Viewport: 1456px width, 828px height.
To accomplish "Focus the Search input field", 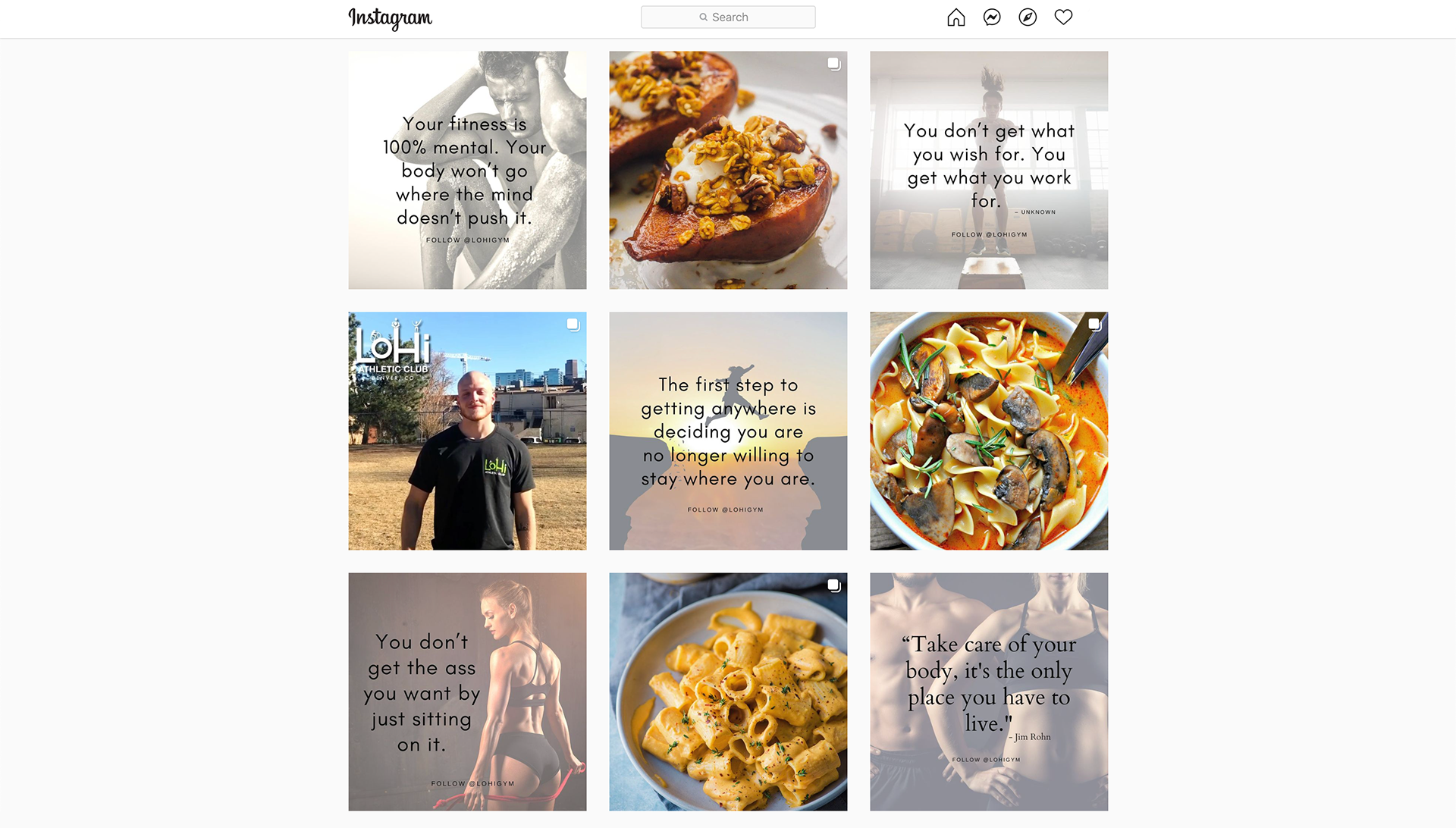I will point(728,17).
